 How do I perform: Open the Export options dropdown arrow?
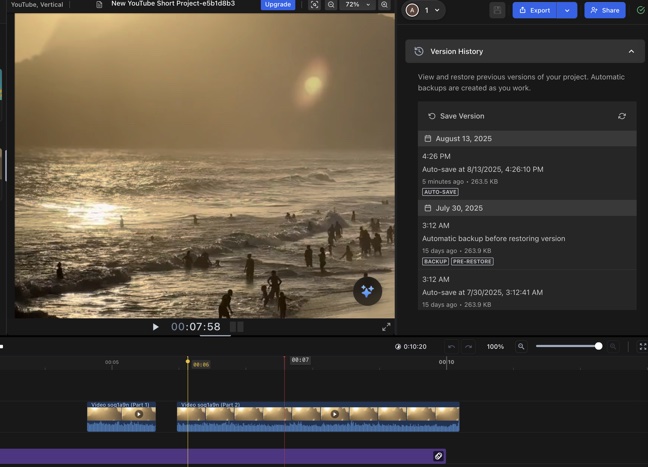(x=567, y=10)
